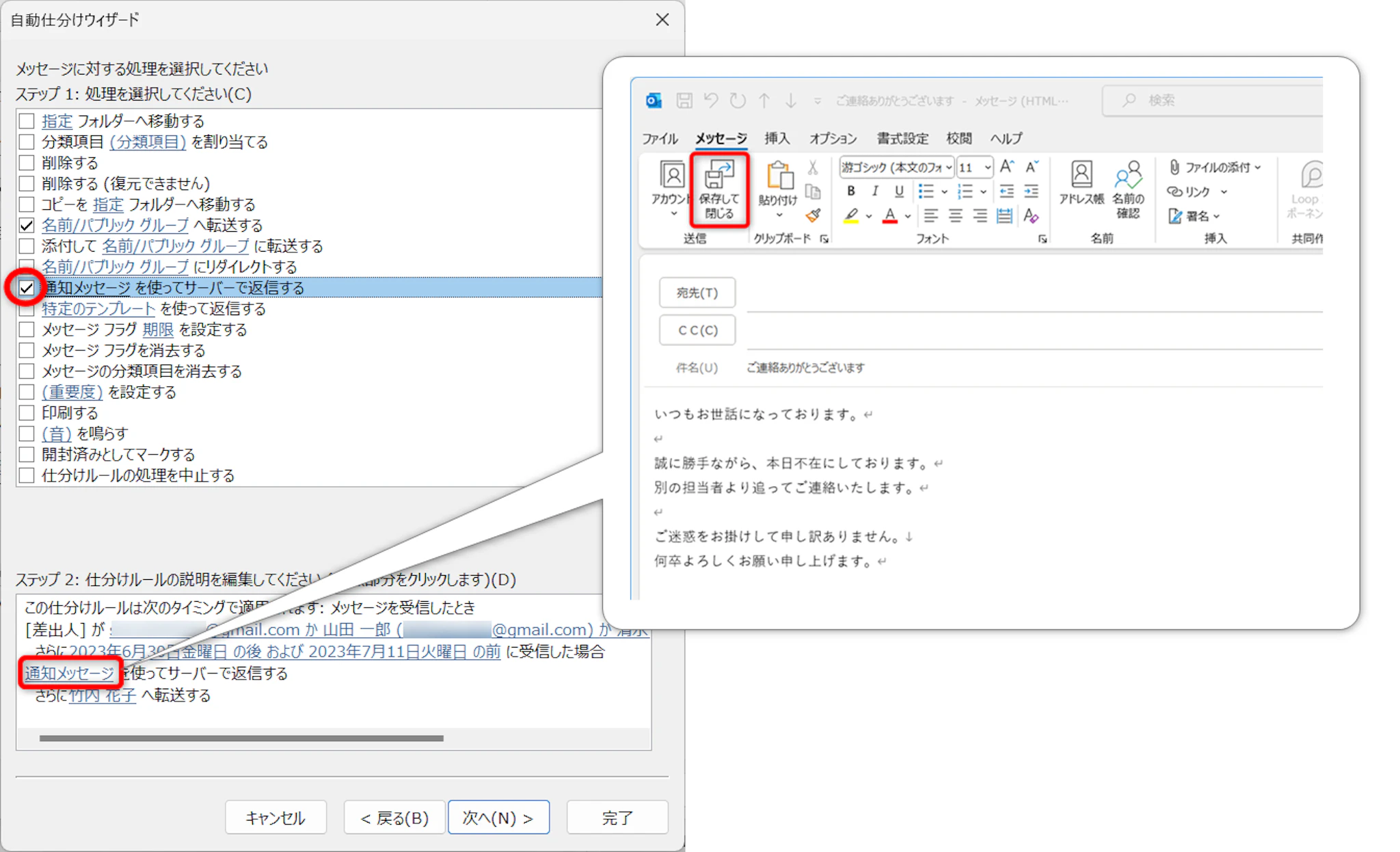Click the 次へ(N) > button
This screenshot has height=852, width=1400.
pyautogui.click(x=498, y=818)
